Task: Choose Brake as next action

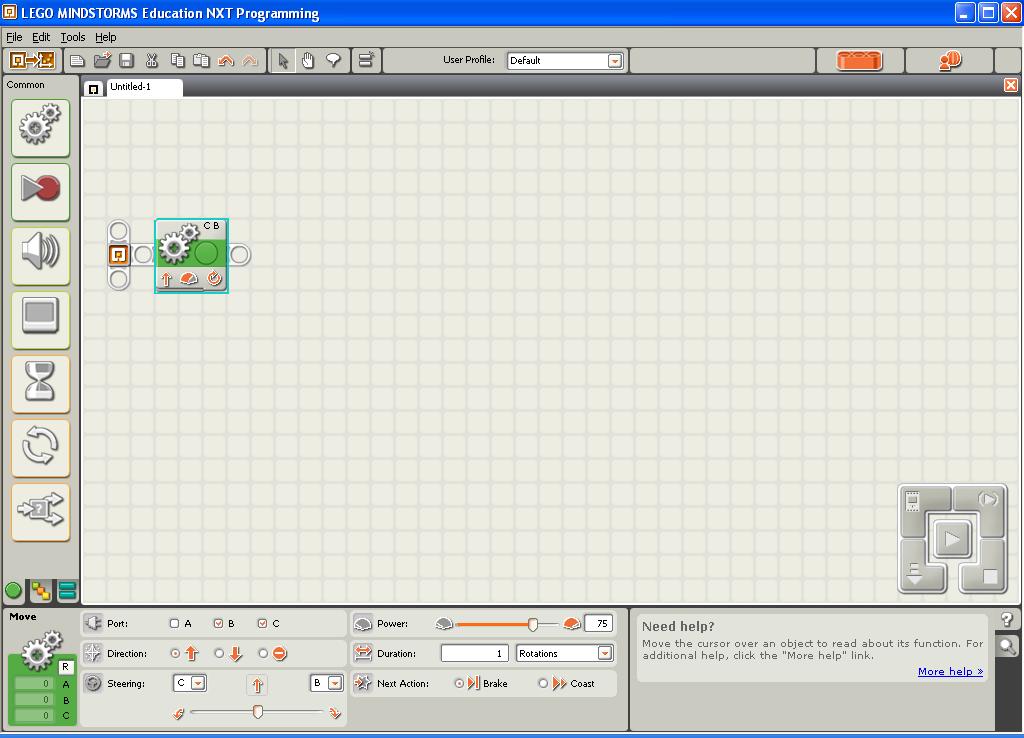Action: point(459,683)
